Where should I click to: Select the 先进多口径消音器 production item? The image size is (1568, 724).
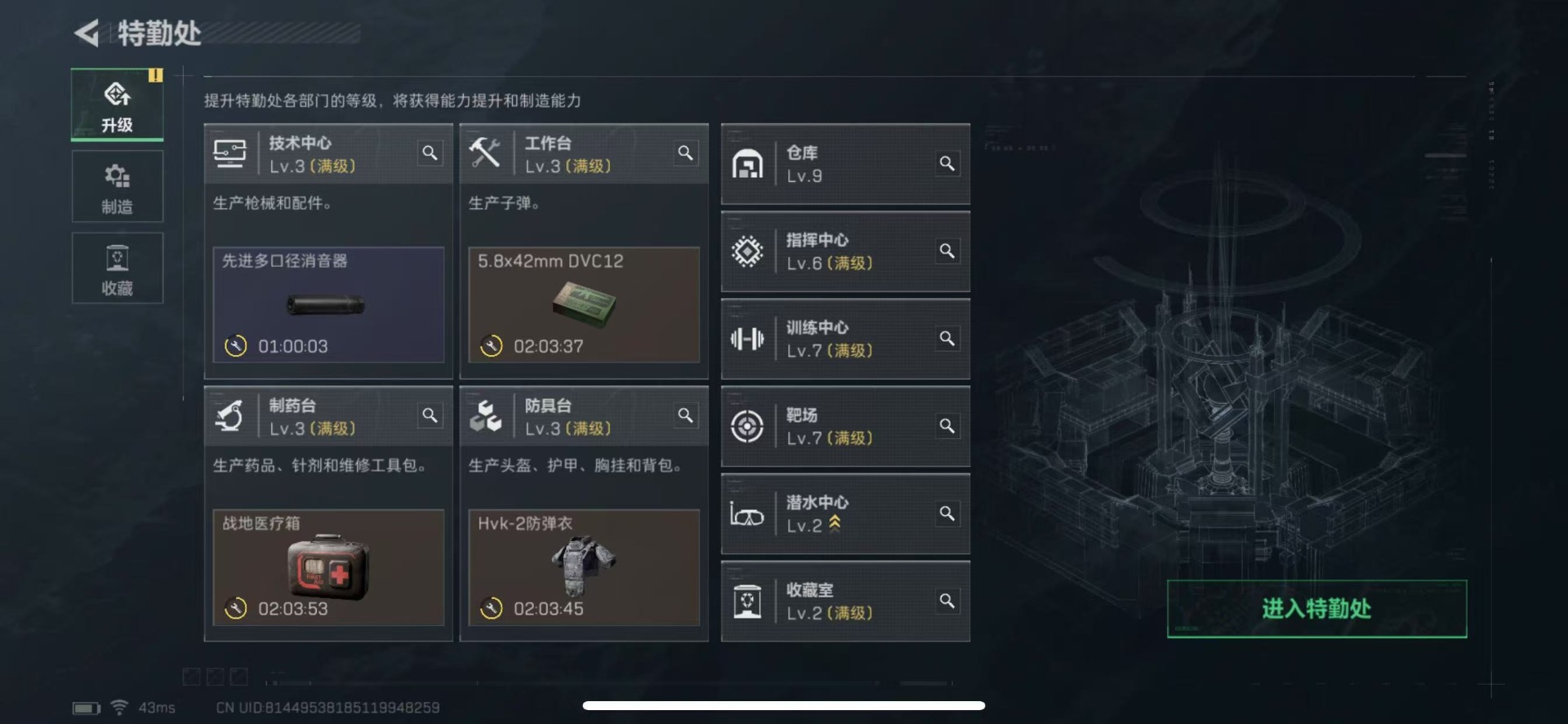click(328, 304)
